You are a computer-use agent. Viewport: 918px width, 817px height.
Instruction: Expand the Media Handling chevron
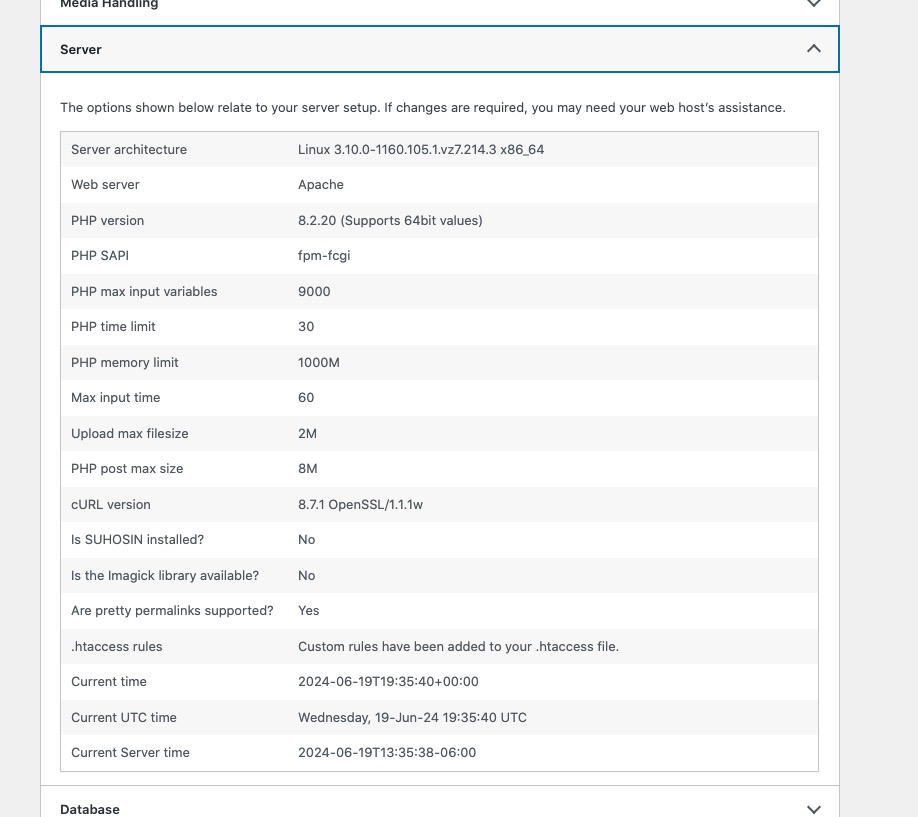coord(813,4)
